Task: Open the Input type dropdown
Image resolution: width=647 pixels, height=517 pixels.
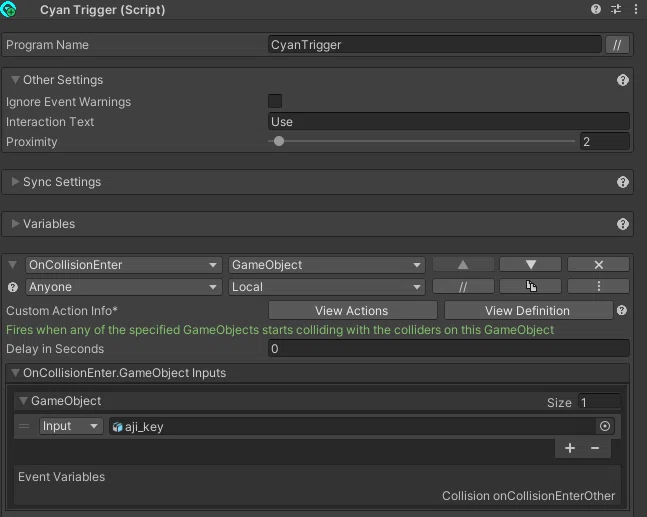Action: [x=71, y=426]
